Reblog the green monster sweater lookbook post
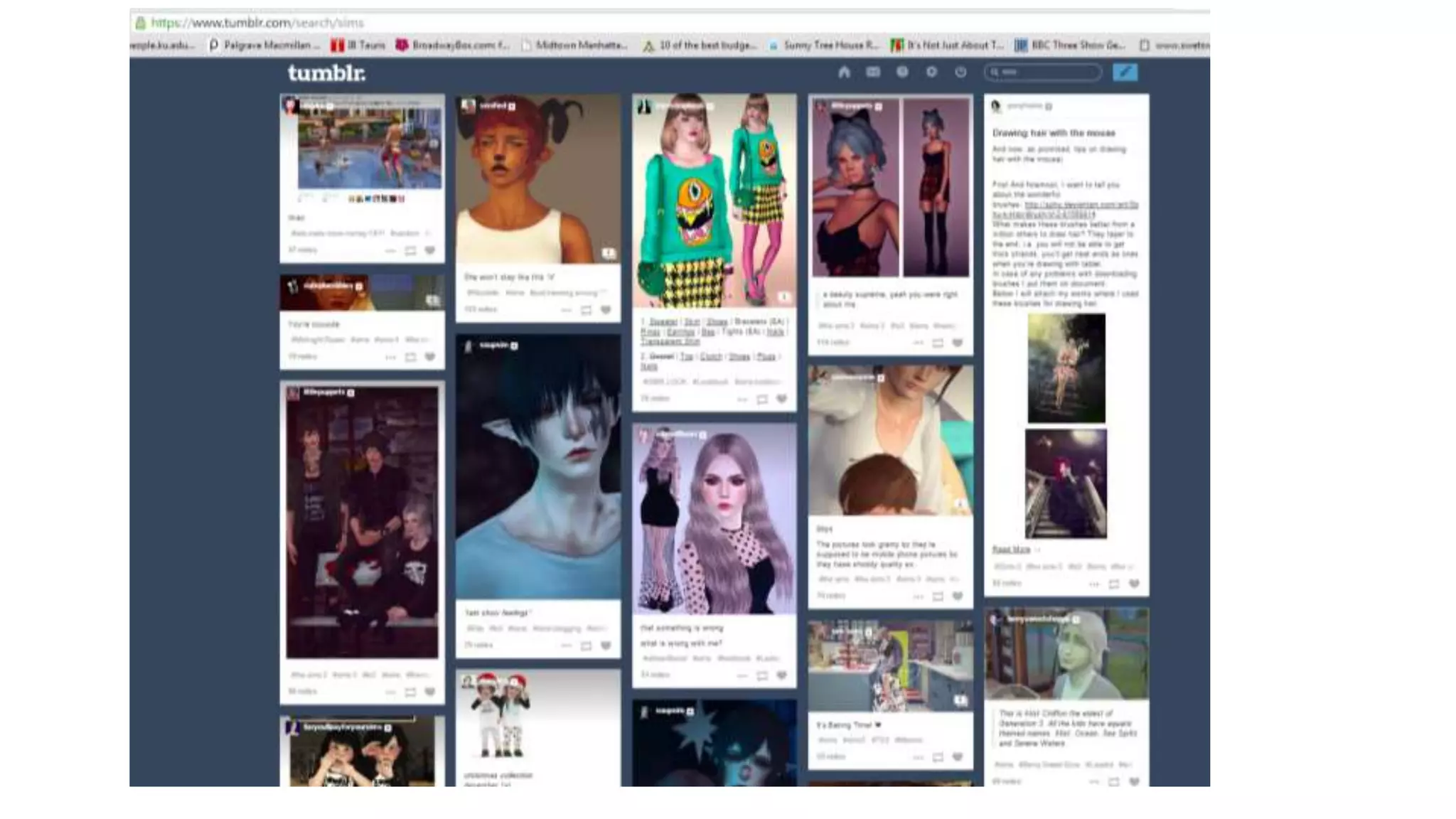Screen dimensions: 1456x819 coord(762,399)
